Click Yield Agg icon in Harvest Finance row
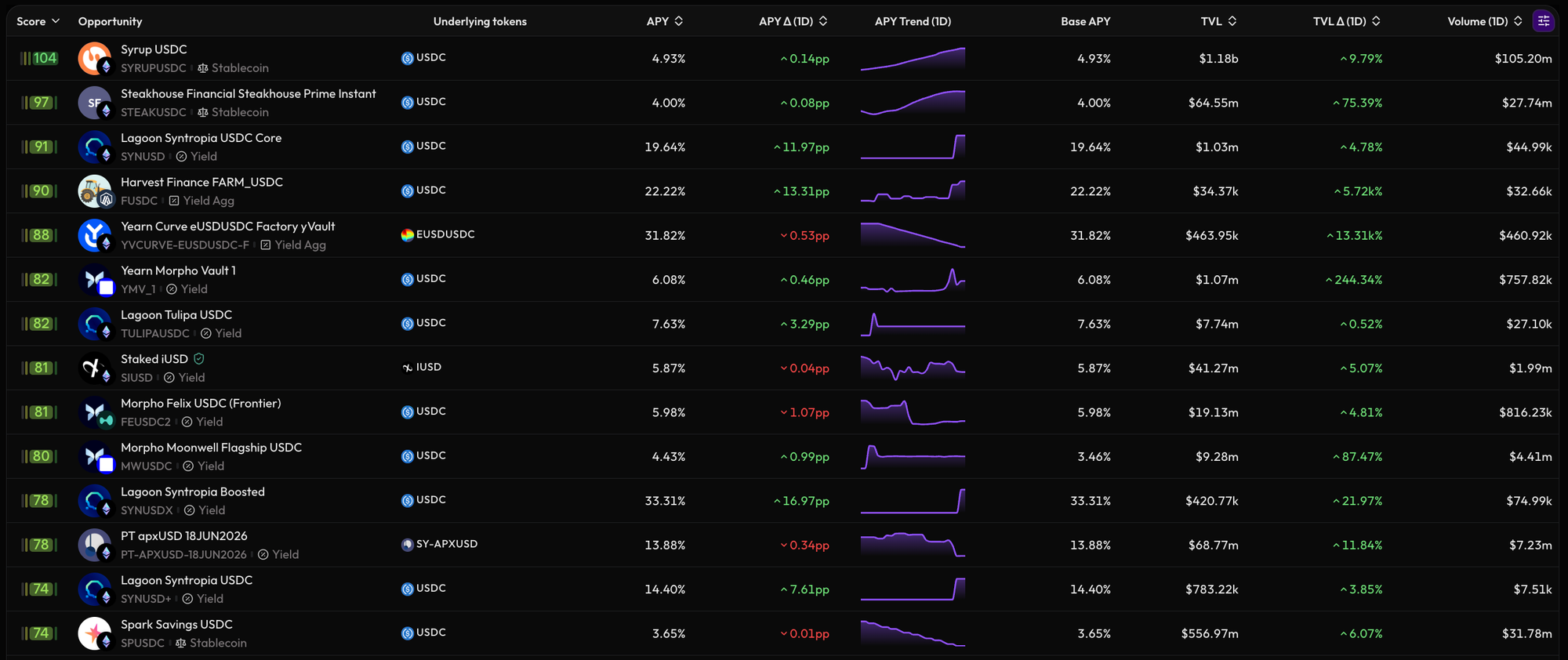Image resolution: width=1568 pixels, height=660 pixels. (174, 201)
